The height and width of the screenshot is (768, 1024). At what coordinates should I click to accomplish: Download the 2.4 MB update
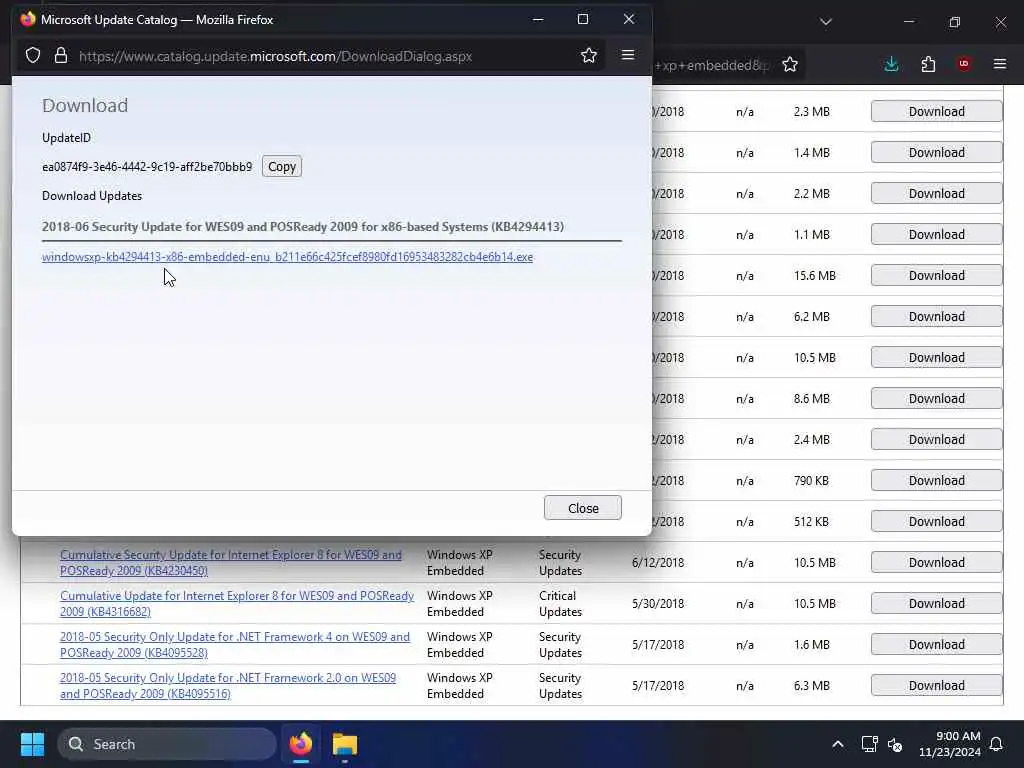point(936,440)
